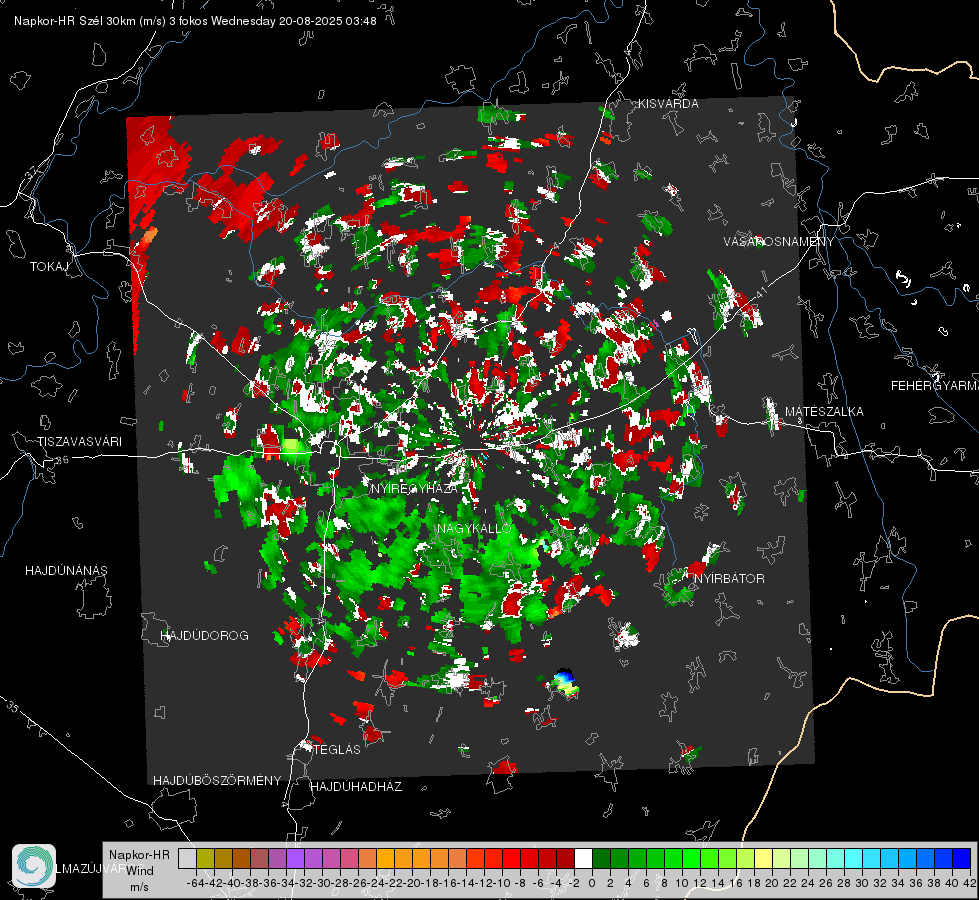Click the dark green legend swatch for 0 to 2
979x900 pixels.
601,859
